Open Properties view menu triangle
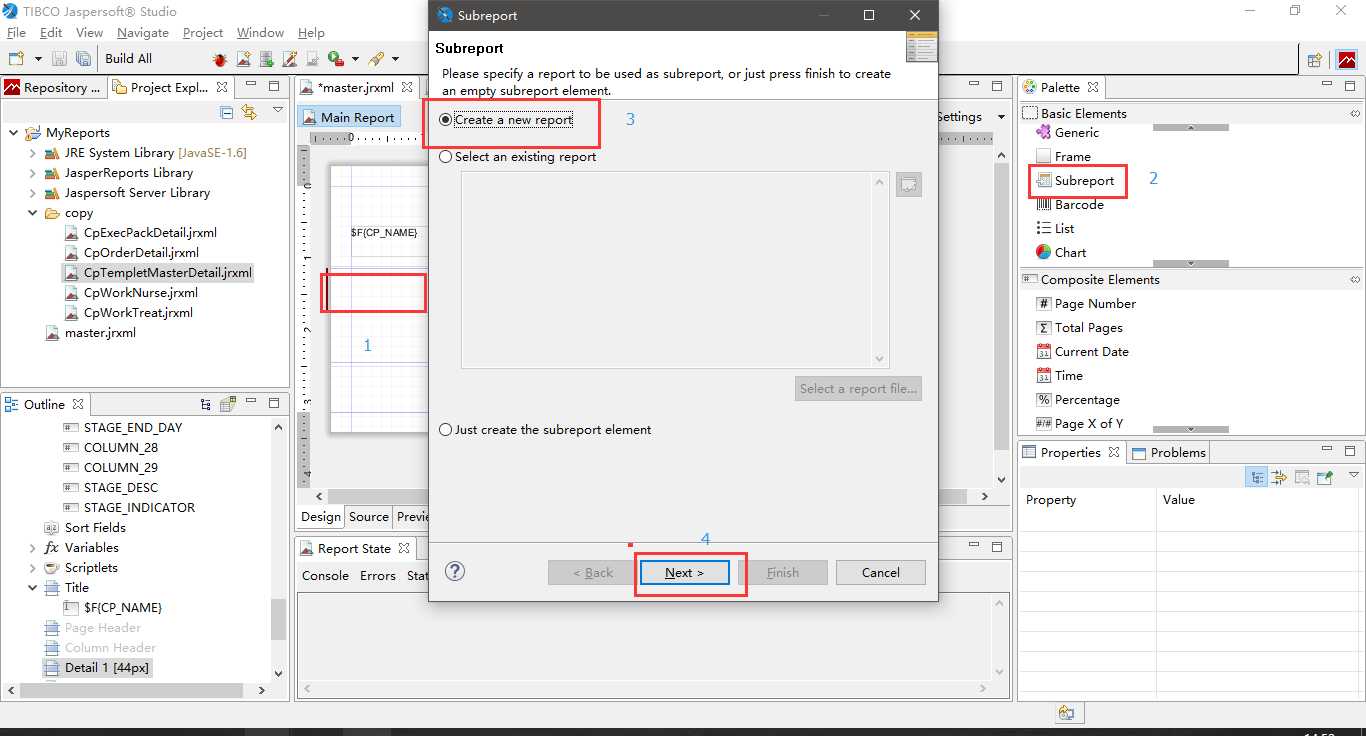Screen dimensions: 1366x736 coord(1353,476)
